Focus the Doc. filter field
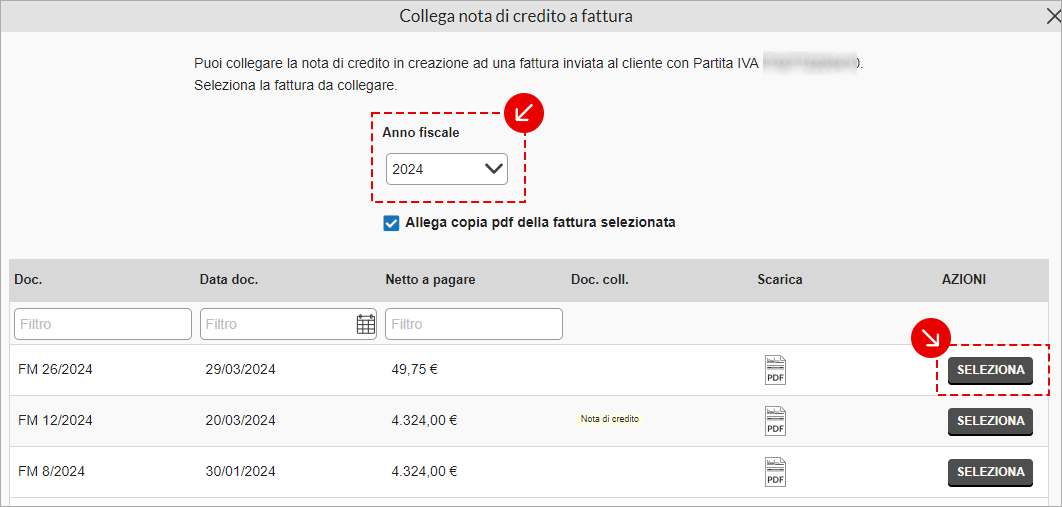The image size is (1062, 507). (x=103, y=324)
